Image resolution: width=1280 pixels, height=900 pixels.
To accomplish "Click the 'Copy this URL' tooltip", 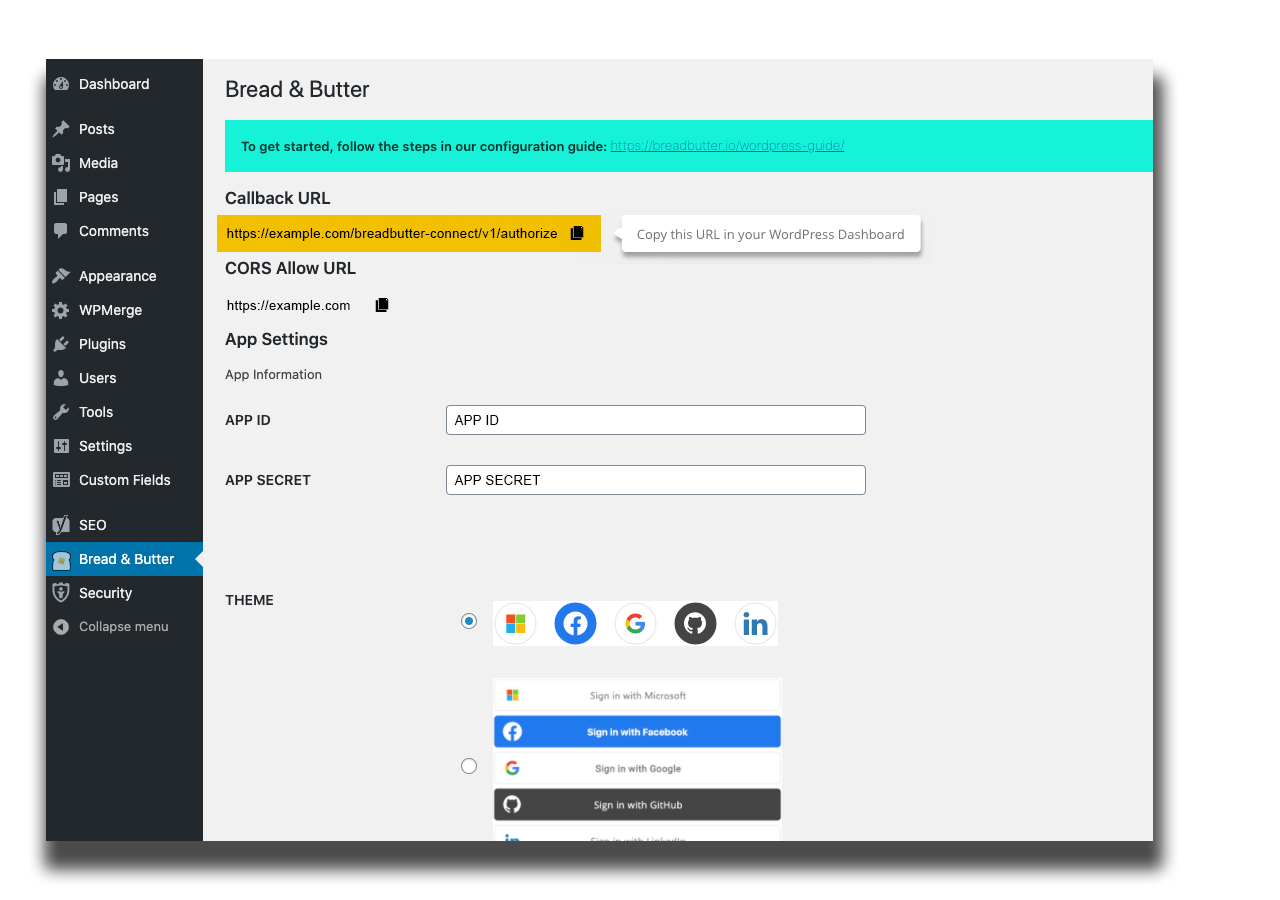I will tap(770, 234).
